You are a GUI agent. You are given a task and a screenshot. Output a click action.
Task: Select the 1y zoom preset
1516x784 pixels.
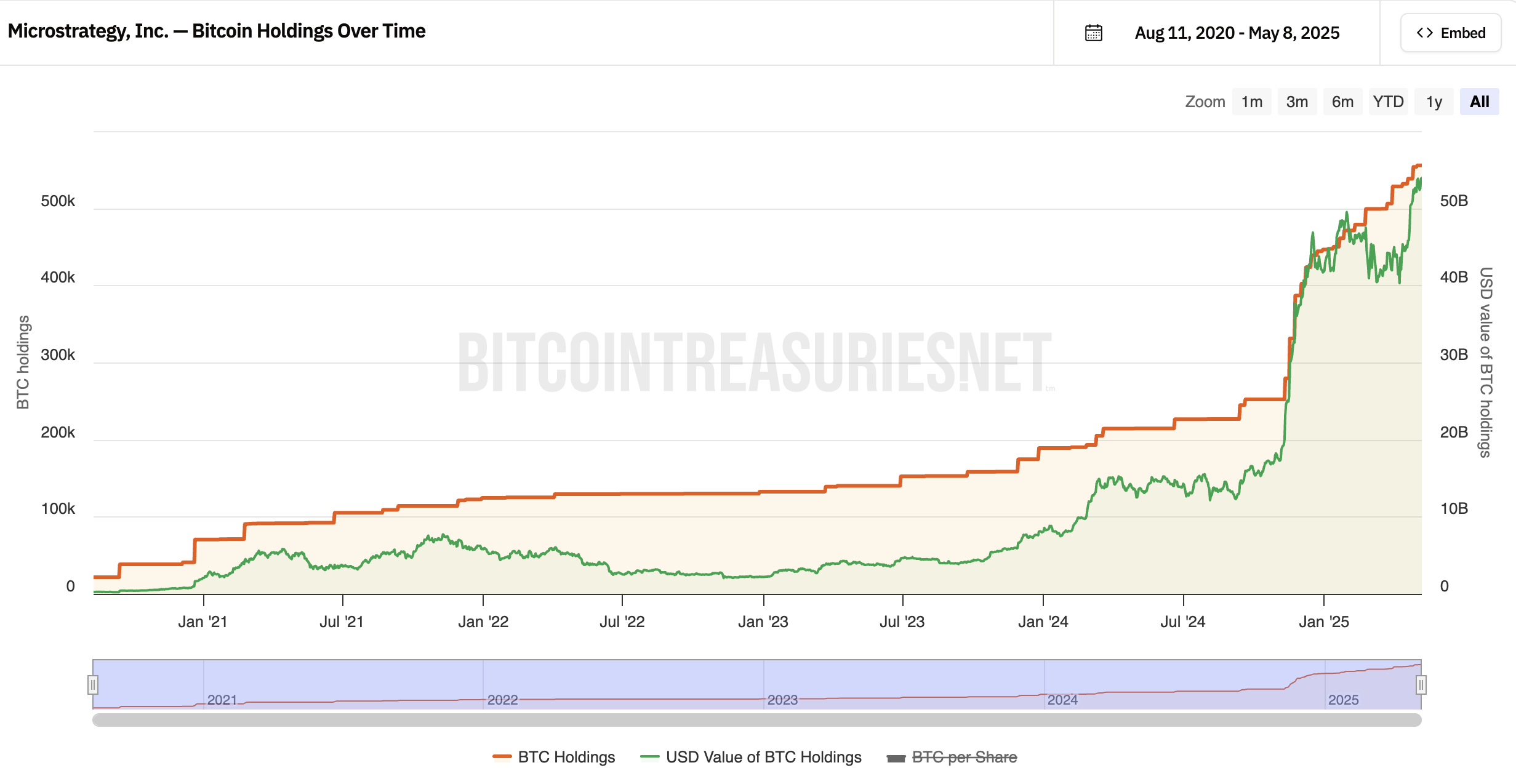1434,101
